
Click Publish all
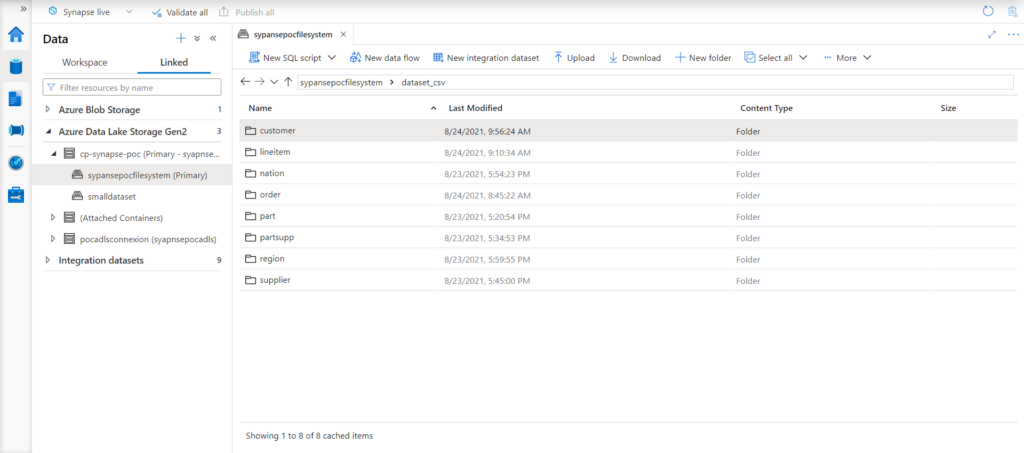coord(246,12)
